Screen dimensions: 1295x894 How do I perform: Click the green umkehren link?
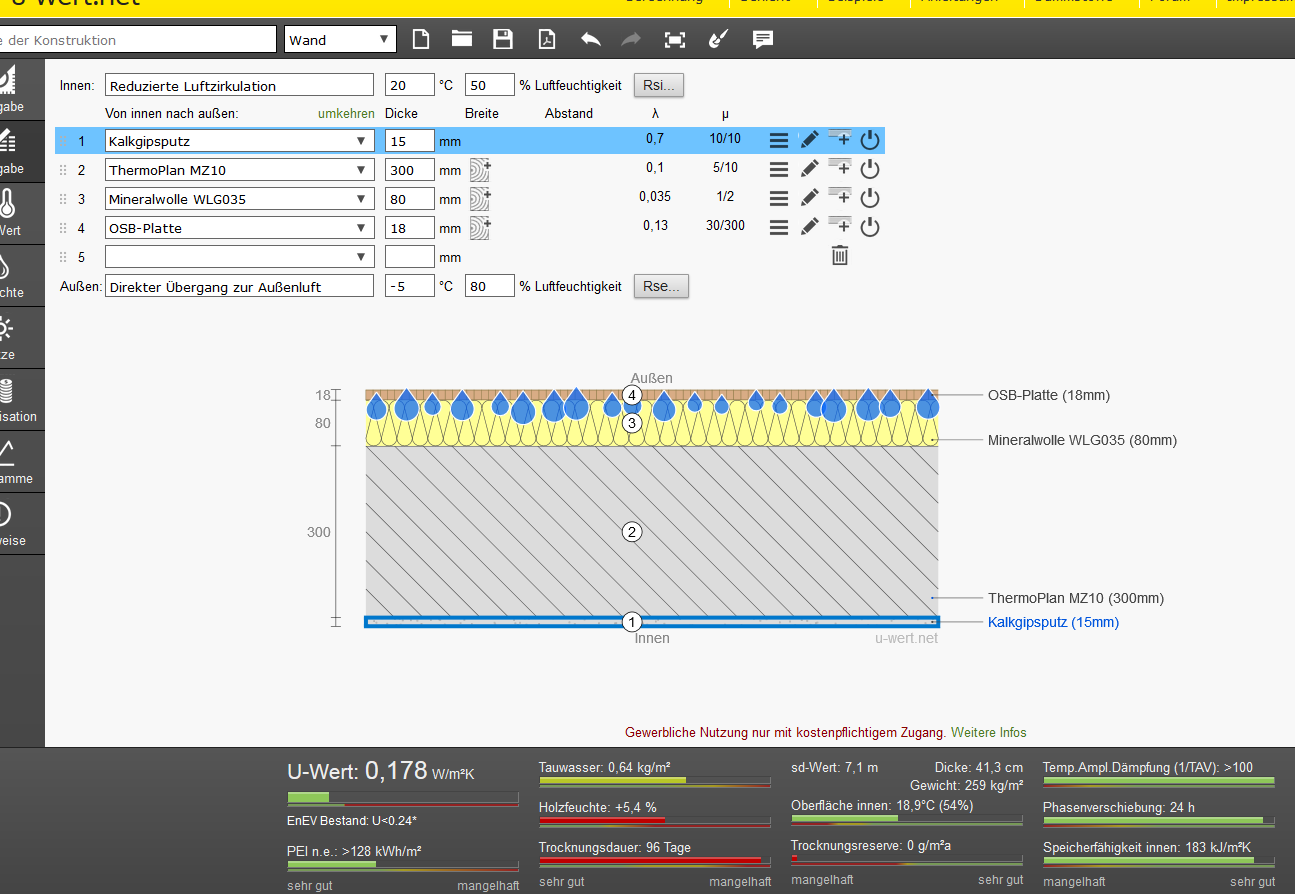point(346,114)
